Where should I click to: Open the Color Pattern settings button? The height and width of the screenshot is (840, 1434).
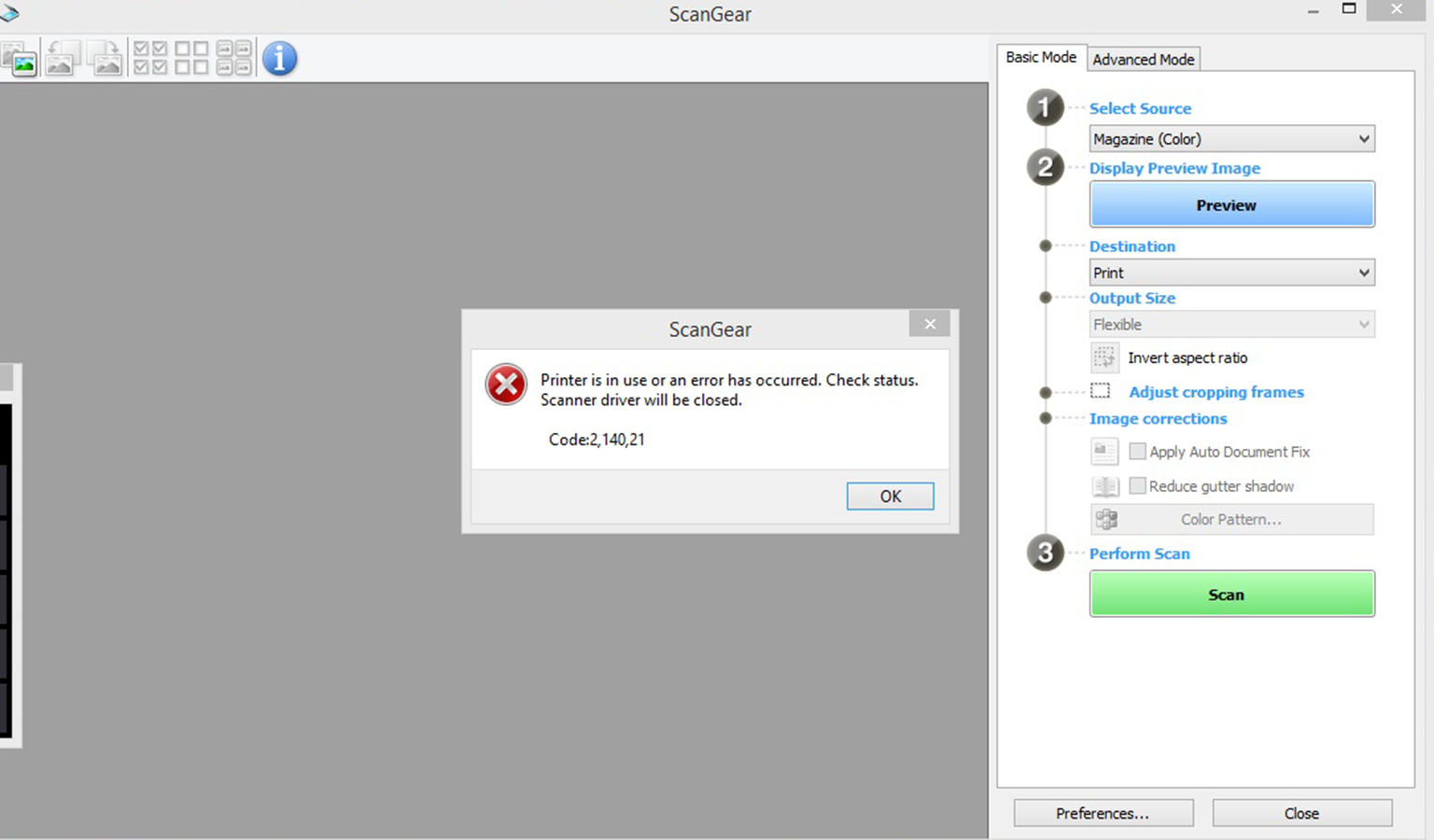click(x=1232, y=520)
